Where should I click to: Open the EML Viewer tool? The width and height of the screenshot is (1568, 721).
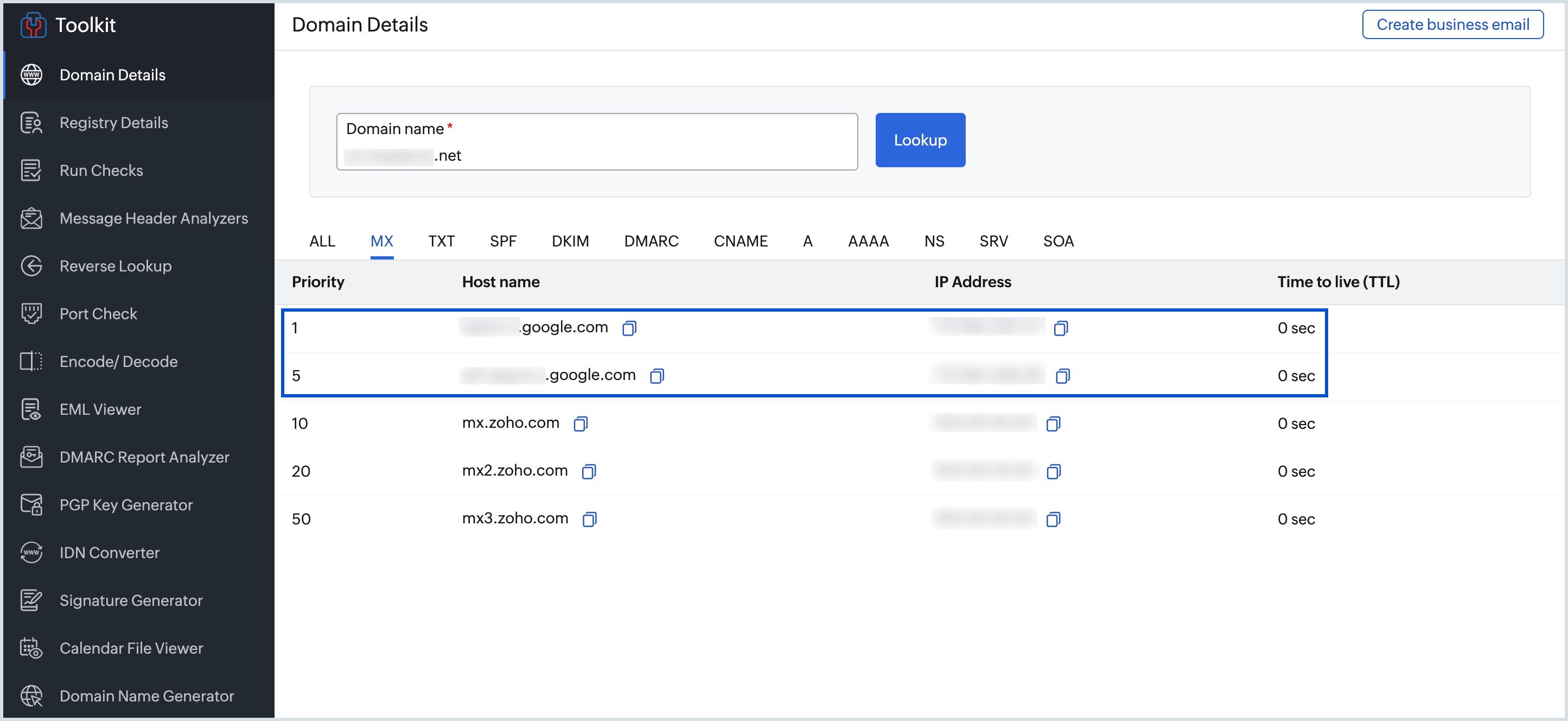(100, 409)
